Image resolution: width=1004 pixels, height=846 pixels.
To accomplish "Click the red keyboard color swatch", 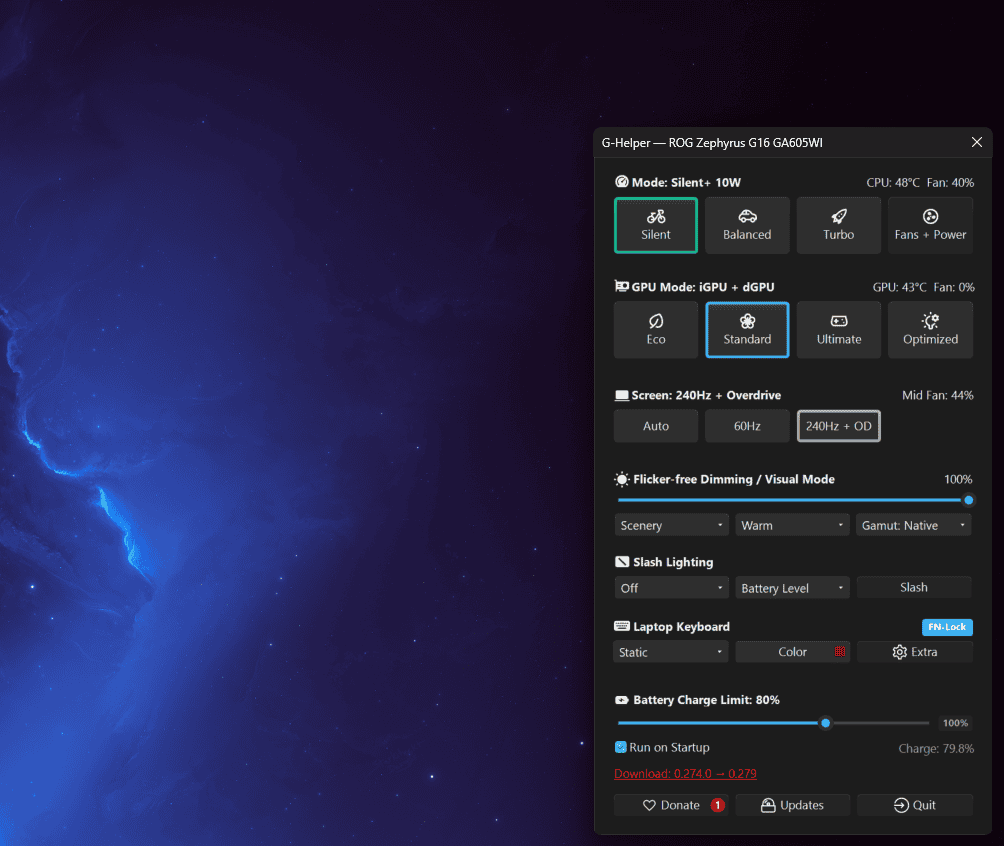I will click(839, 651).
